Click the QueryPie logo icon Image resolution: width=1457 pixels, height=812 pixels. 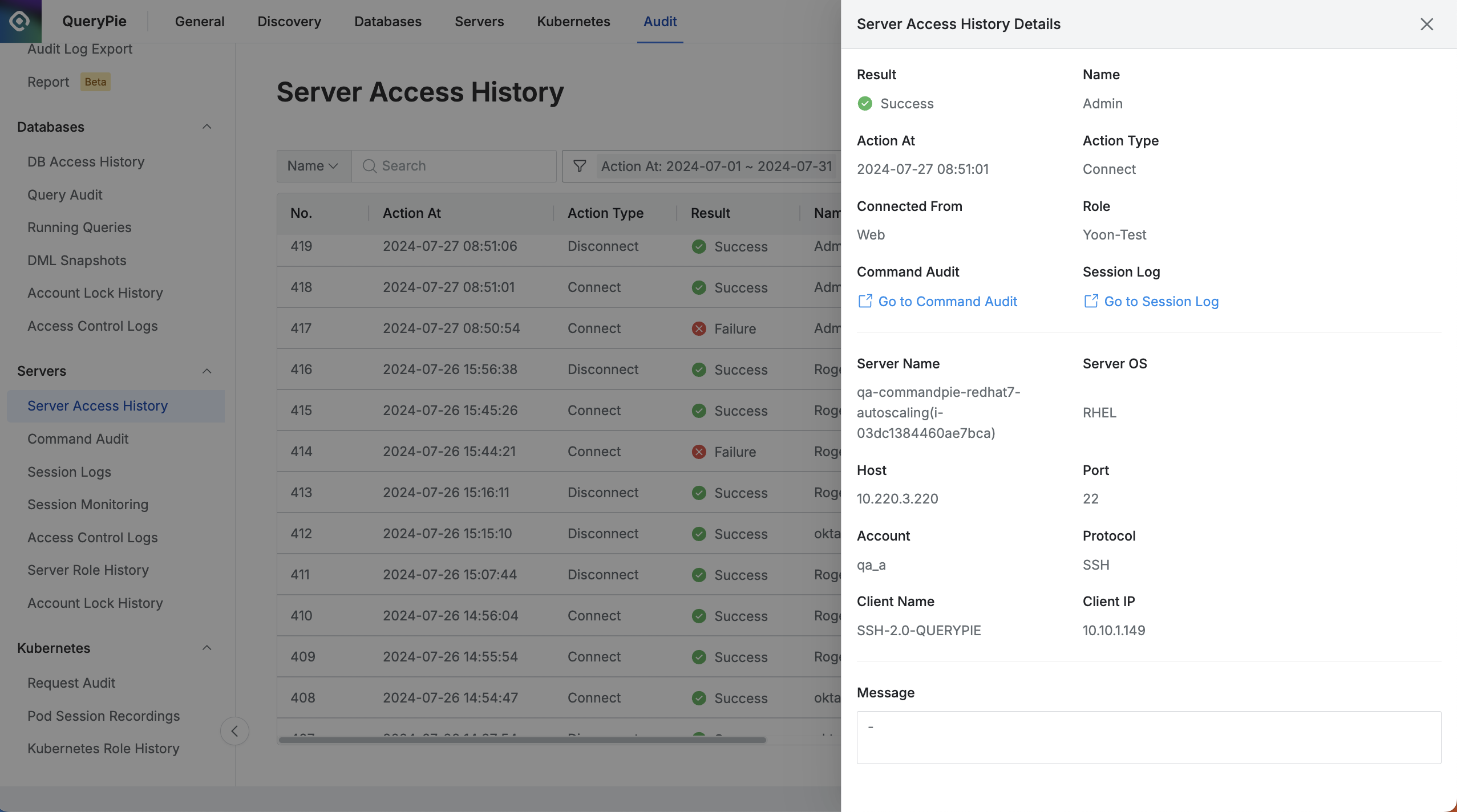pyautogui.click(x=20, y=21)
